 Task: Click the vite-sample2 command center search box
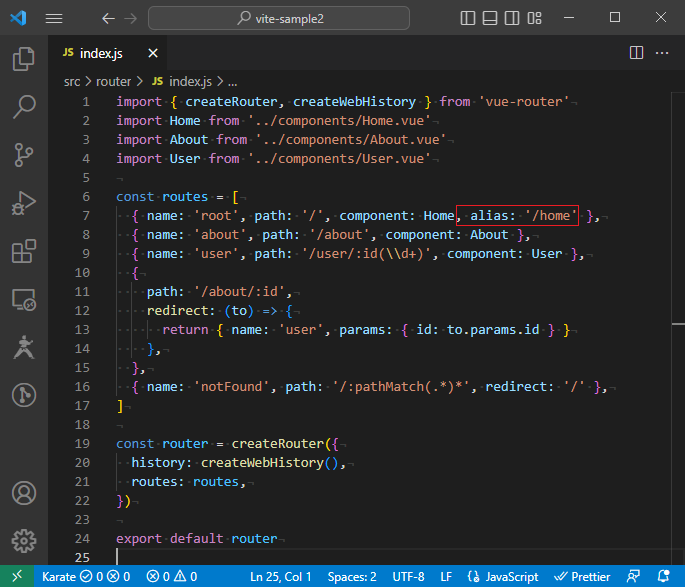279,18
